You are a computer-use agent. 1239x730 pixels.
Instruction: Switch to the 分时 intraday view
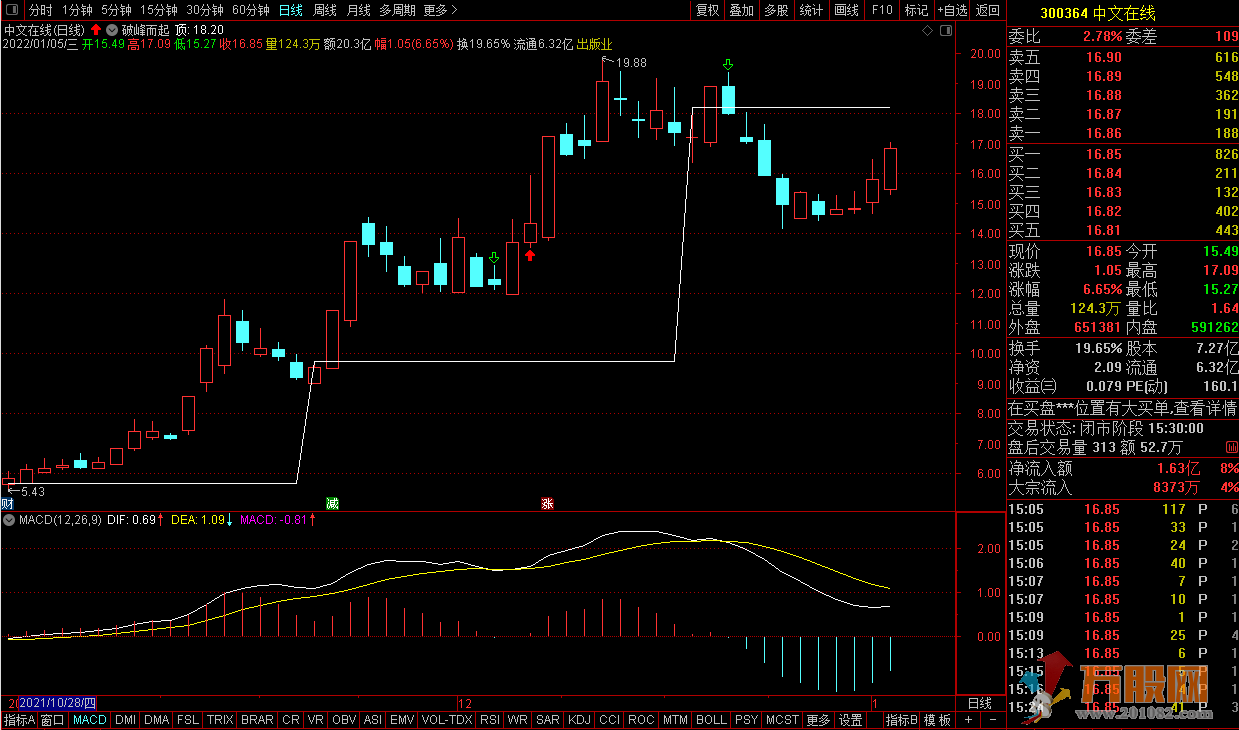(40, 10)
